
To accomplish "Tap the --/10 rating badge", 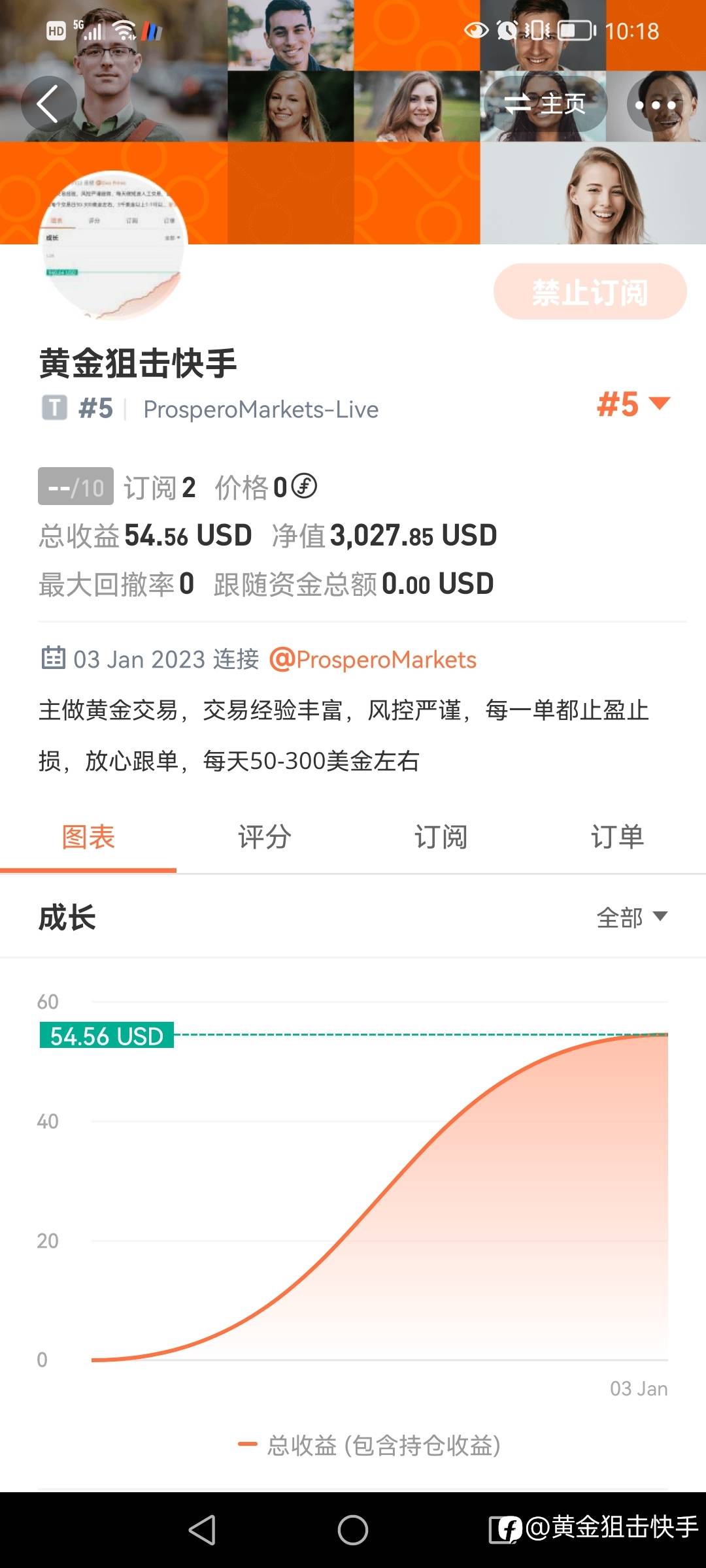I will (x=76, y=487).
